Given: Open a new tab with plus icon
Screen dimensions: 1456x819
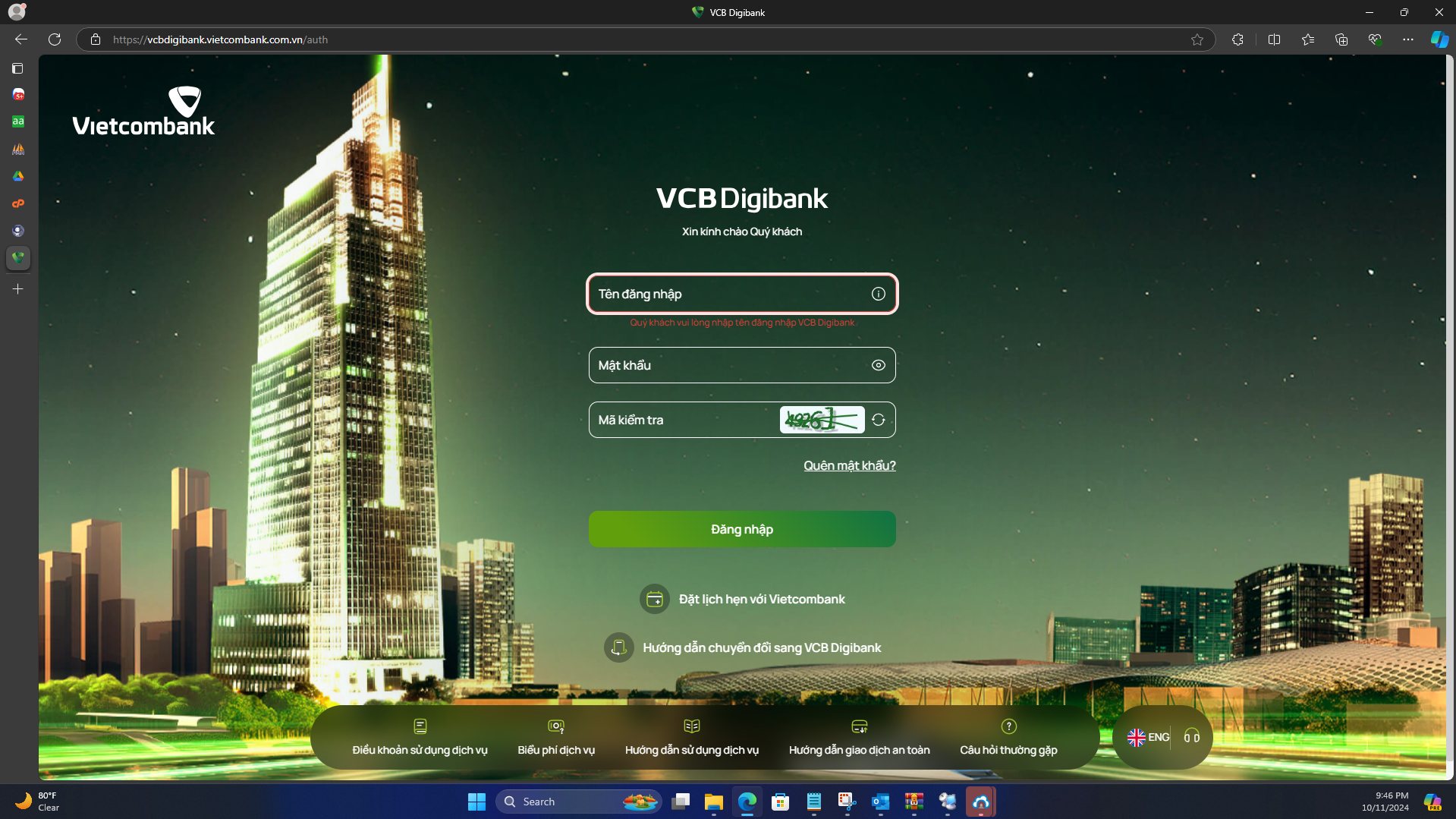Looking at the screenshot, I should (x=18, y=289).
